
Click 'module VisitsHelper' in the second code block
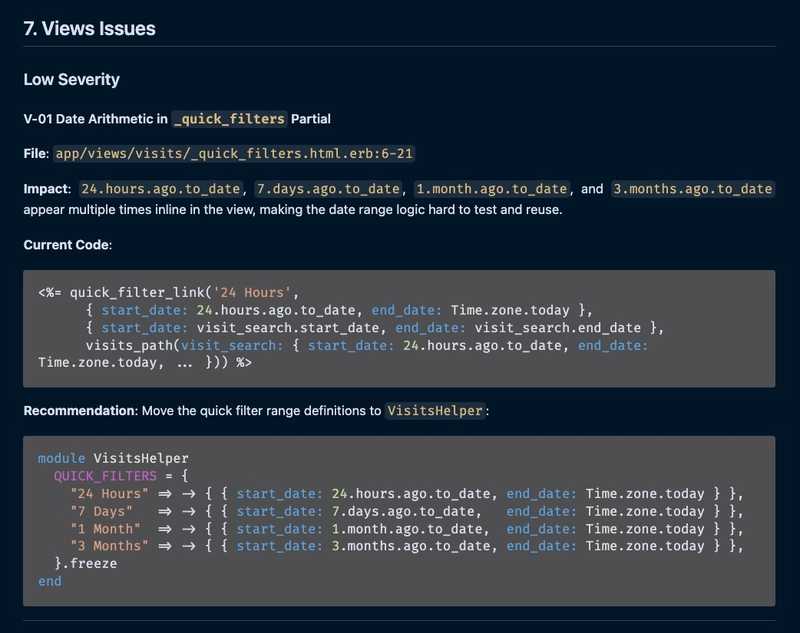coord(113,458)
